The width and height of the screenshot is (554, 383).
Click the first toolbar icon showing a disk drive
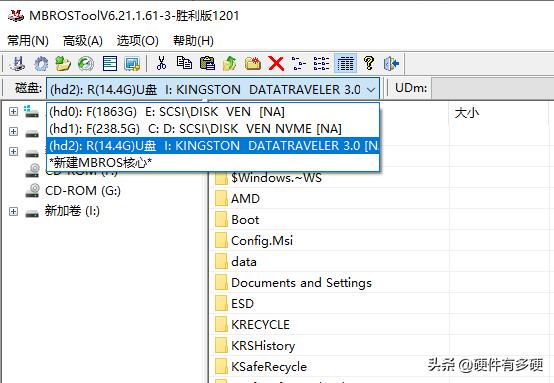tap(17, 64)
